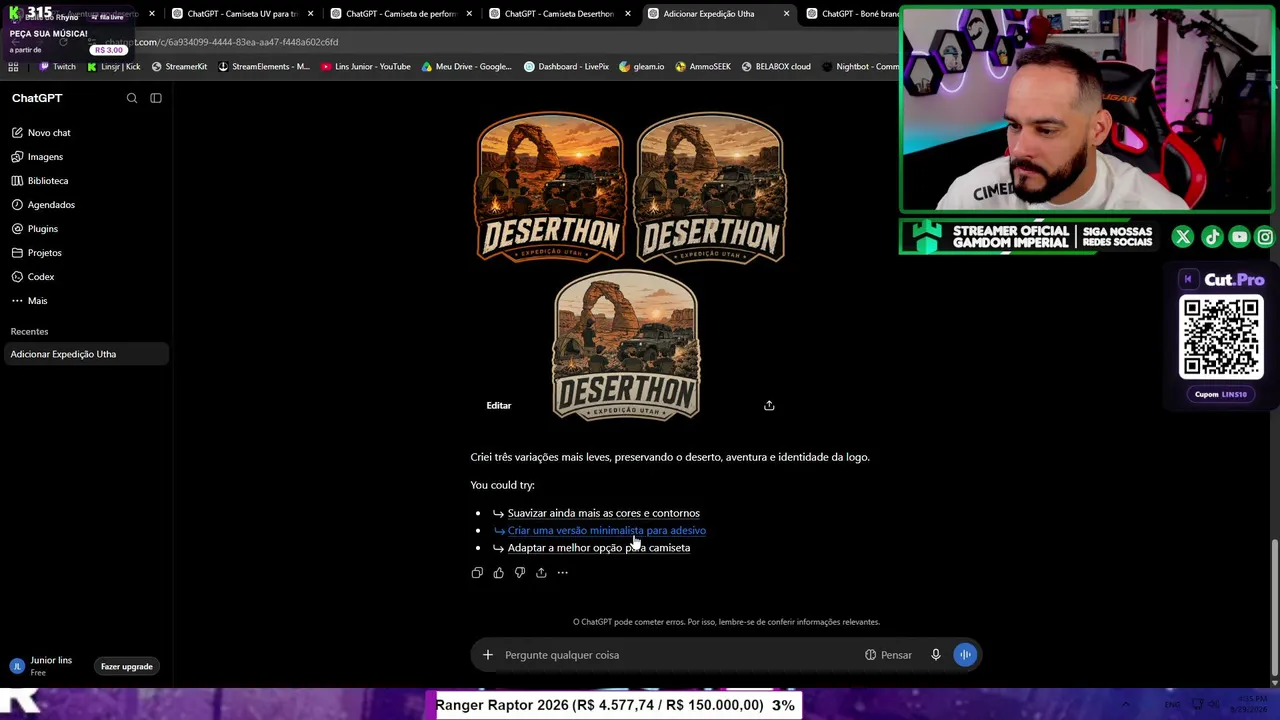The image size is (1280, 720).
Task: Start voice mode with the blue button
Action: click(965, 655)
